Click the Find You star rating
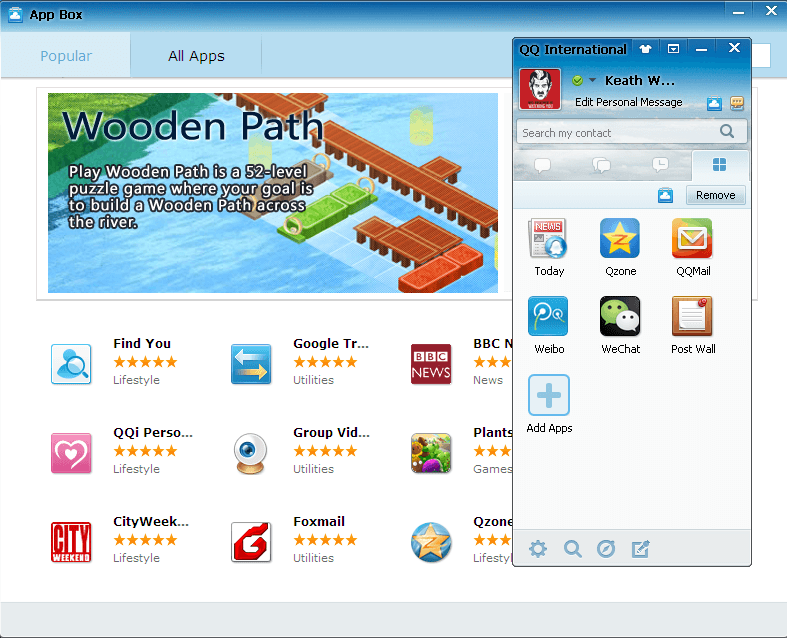The height and width of the screenshot is (638, 787). pyautogui.click(x=145, y=362)
